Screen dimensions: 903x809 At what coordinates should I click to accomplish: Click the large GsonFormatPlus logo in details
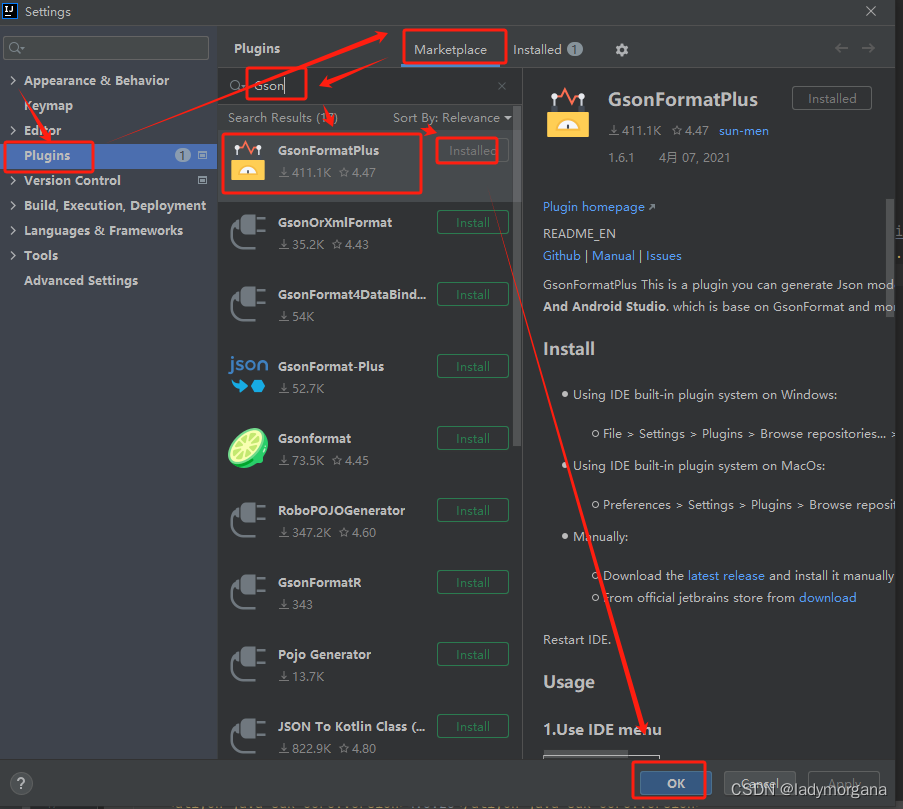(568, 112)
